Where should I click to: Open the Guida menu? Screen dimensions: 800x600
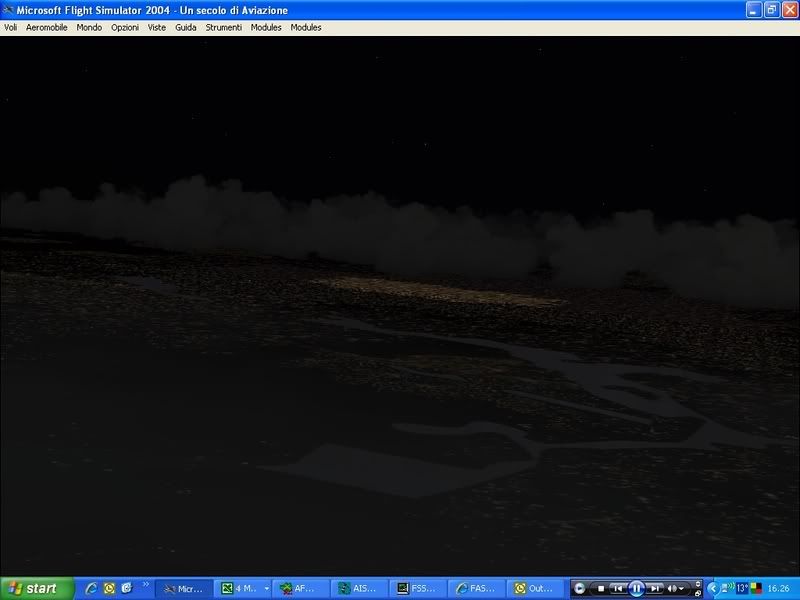tap(186, 28)
